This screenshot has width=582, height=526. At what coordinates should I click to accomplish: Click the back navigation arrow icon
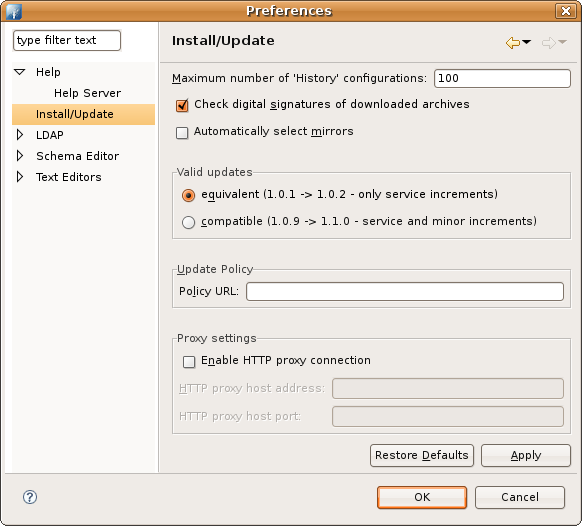(x=513, y=43)
